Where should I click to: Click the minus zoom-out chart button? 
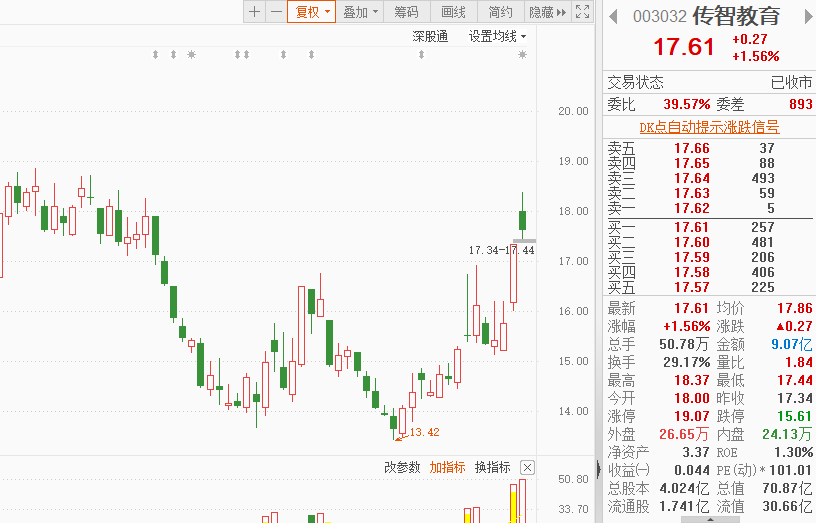pos(276,11)
